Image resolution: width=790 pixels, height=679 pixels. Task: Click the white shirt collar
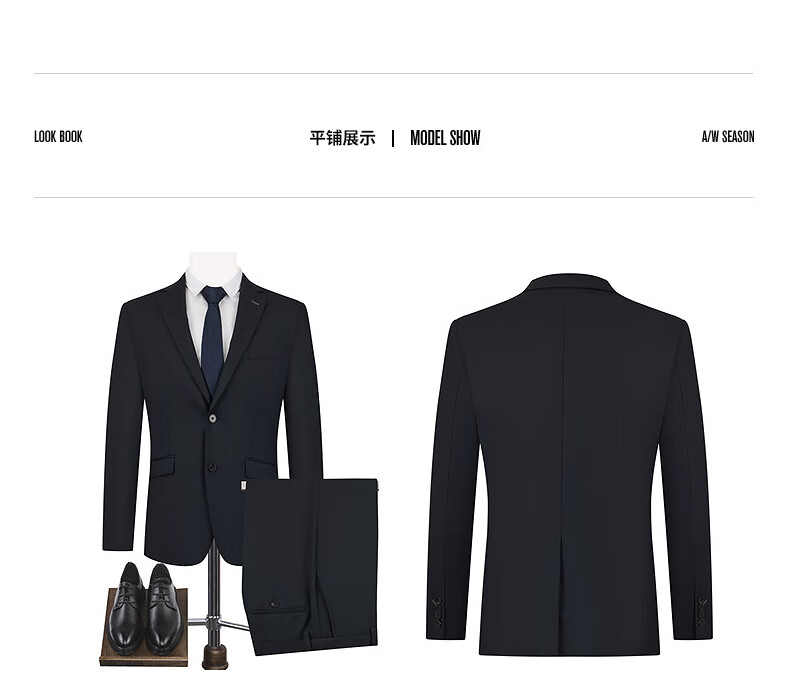tap(214, 283)
